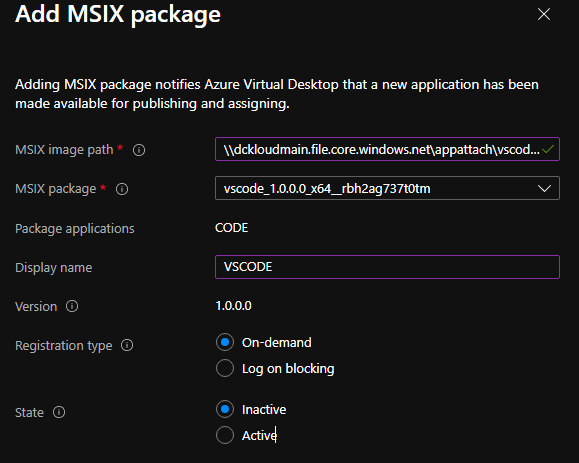Click the Add MSIX package heading
This screenshot has height=463, width=579.
coord(118,15)
